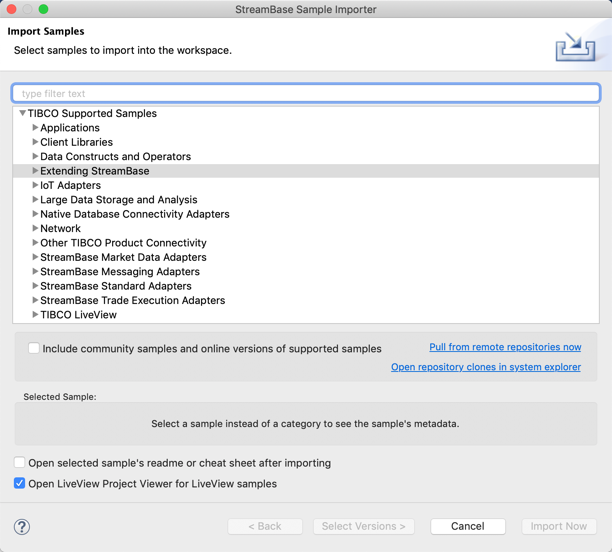The width and height of the screenshot is (612, 552).
Task: Enable Include community samples checkbox
Action: [x=34, y=349]
